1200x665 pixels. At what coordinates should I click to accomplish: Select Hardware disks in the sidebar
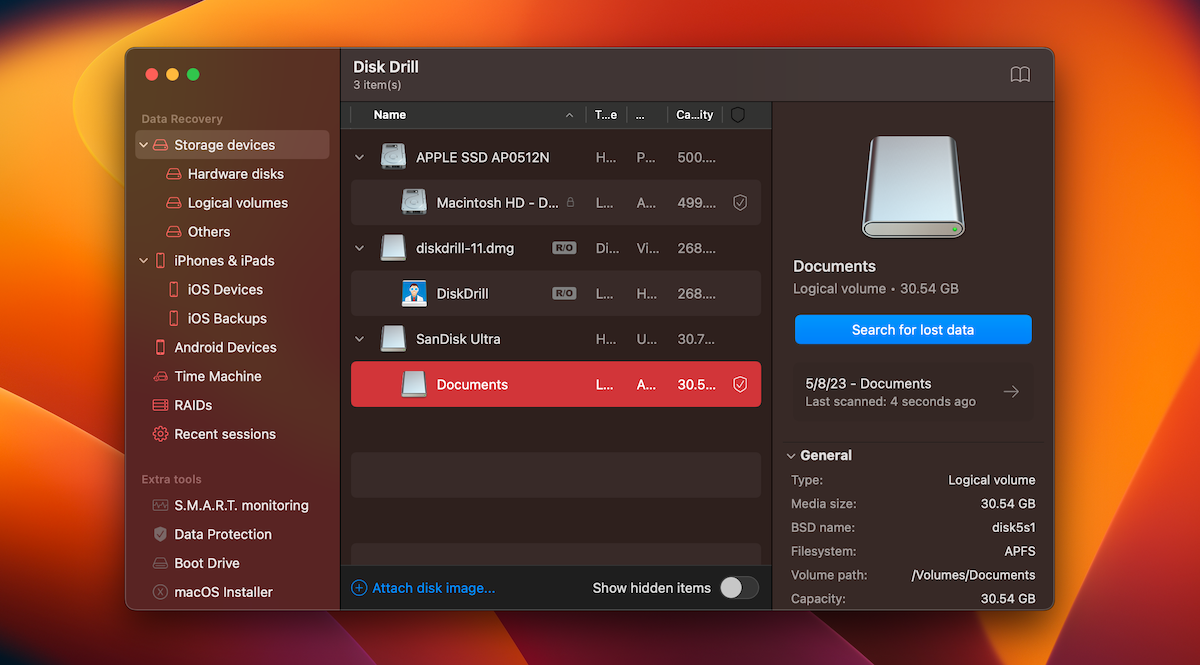point(236,174)
